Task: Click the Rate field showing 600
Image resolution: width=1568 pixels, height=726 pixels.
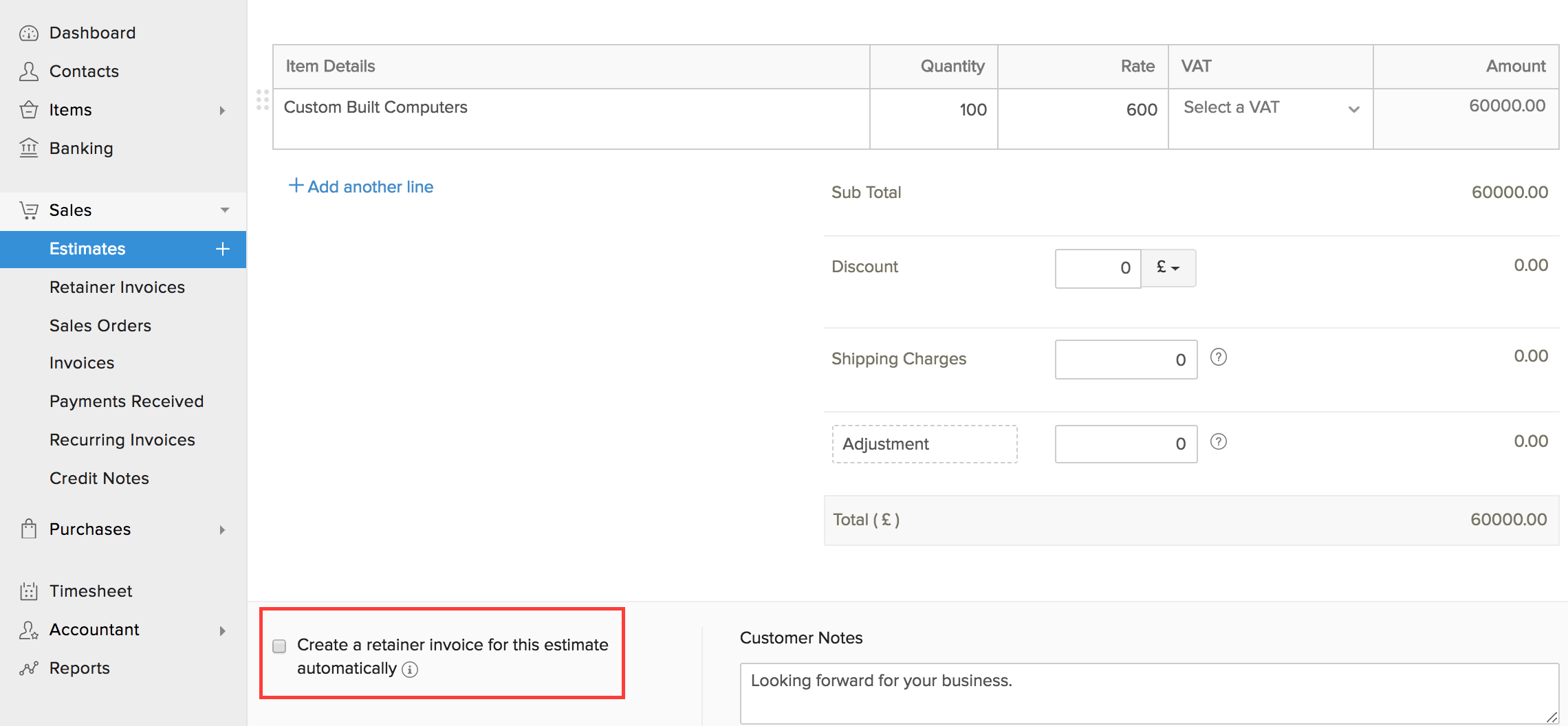Action: point(1083,118)
